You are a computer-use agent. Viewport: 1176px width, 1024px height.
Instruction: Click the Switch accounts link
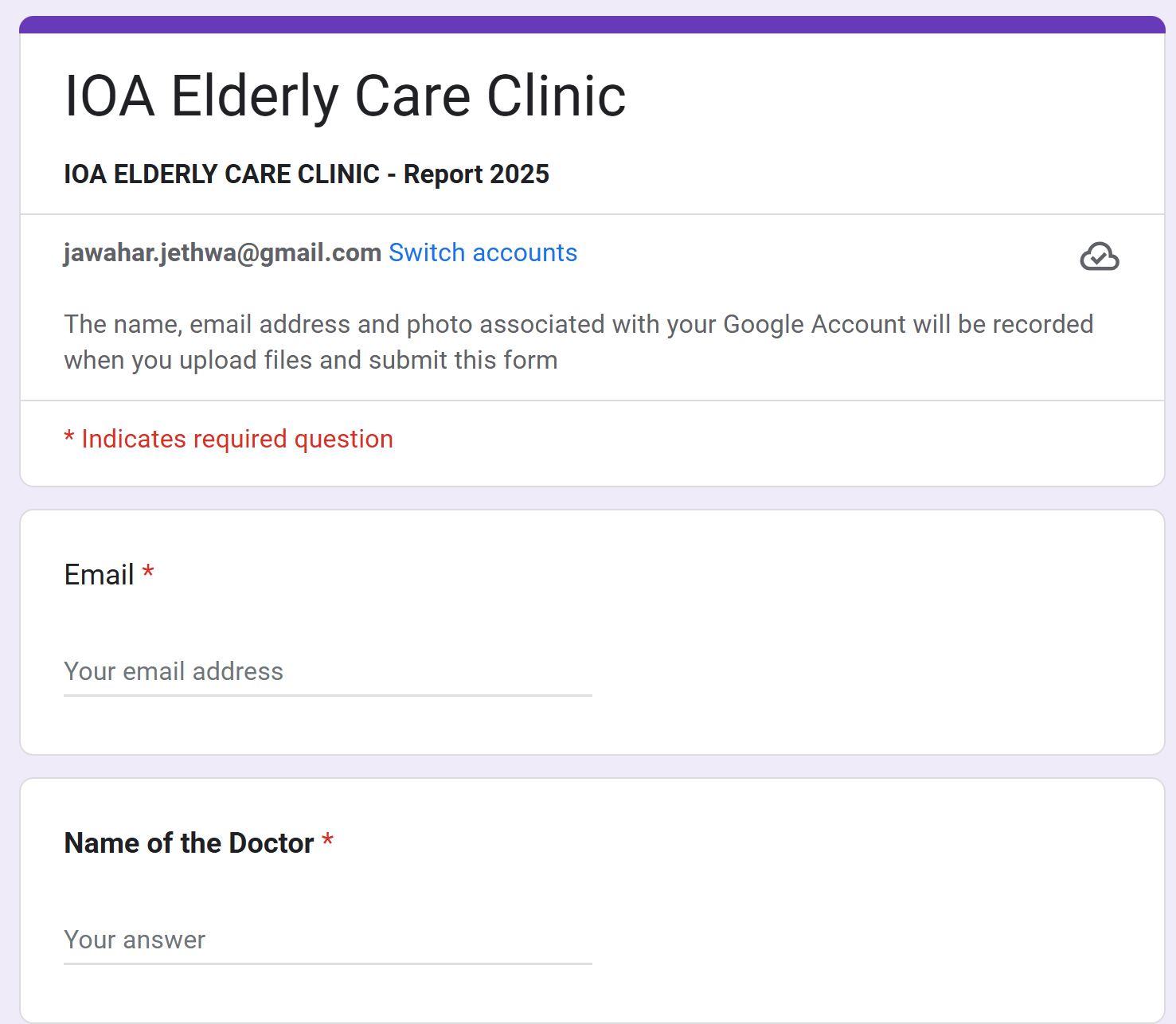(483, 252)
